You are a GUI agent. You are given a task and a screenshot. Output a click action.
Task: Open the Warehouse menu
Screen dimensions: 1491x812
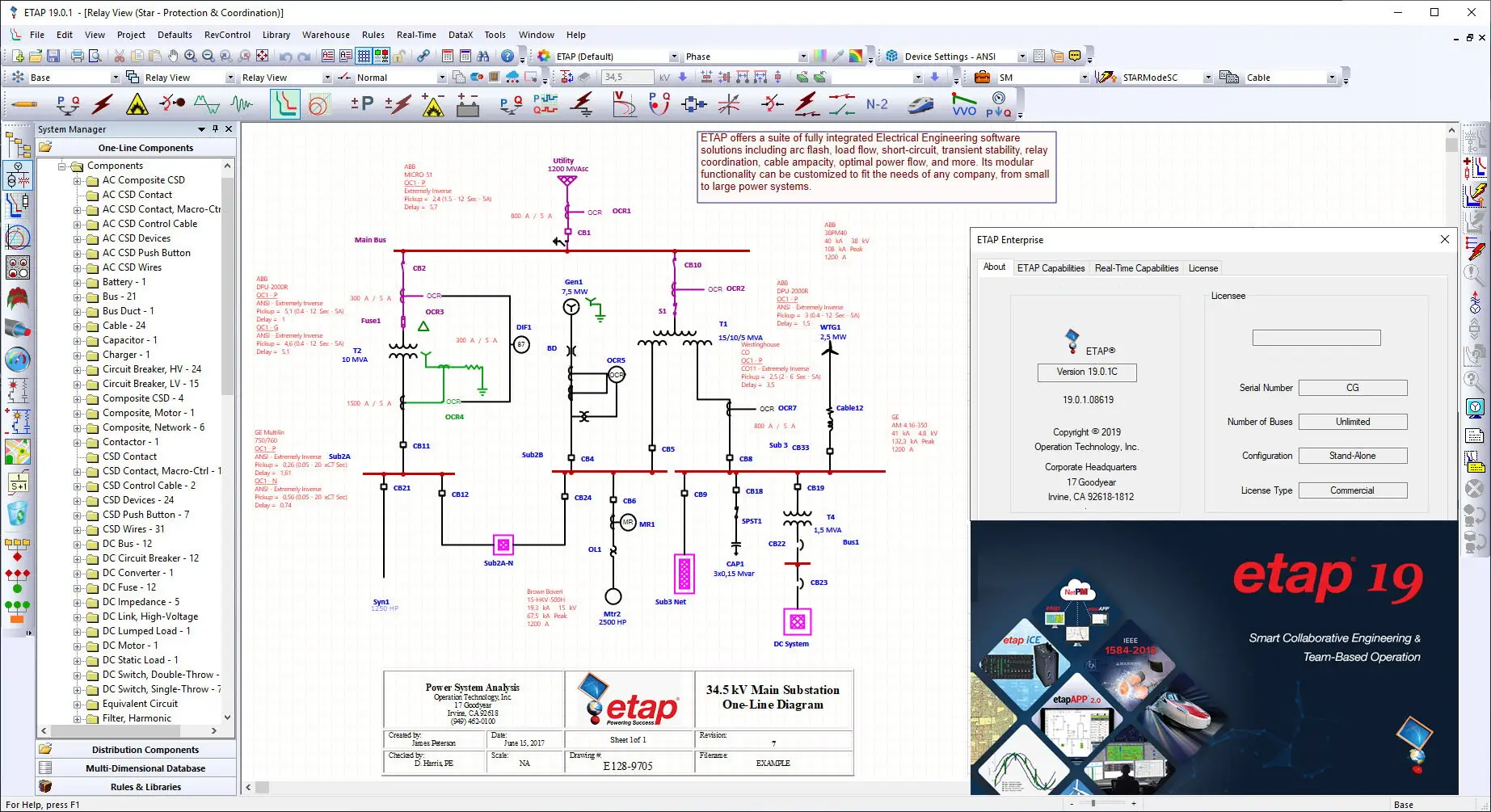[326, 35]
